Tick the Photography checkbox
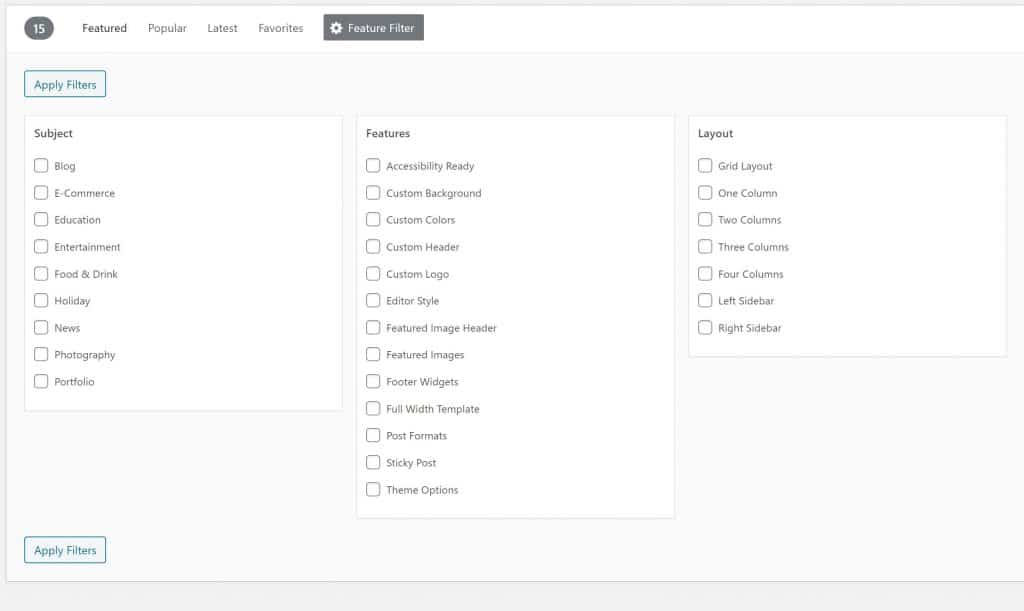The image size is (1024, 611). [x=41, y=354]
